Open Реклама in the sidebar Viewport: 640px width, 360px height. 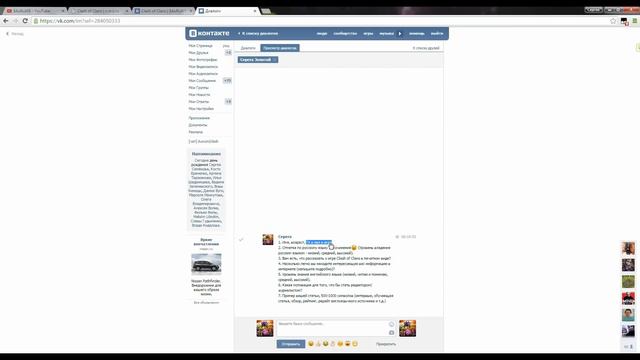[x=196, y=132]
